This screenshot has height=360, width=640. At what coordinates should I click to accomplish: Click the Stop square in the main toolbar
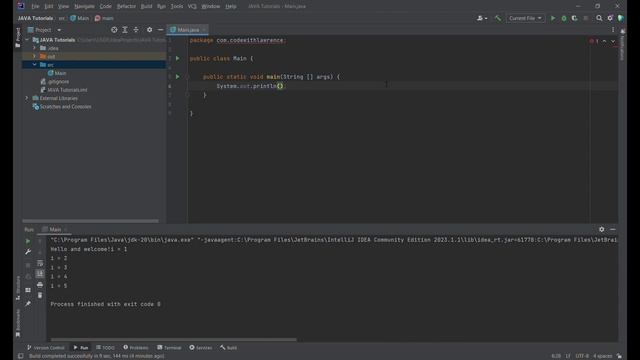pyautogui.click(x=586, y=18)
